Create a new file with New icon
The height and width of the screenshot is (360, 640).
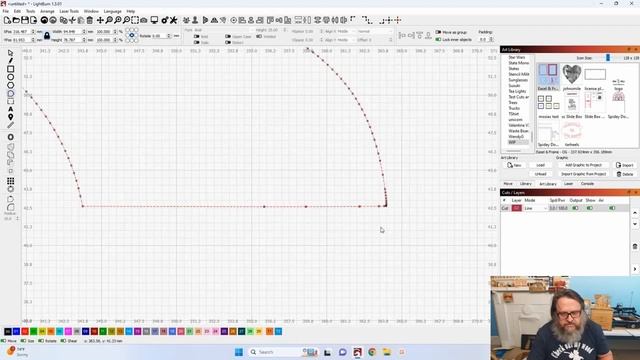click(7, 20)
